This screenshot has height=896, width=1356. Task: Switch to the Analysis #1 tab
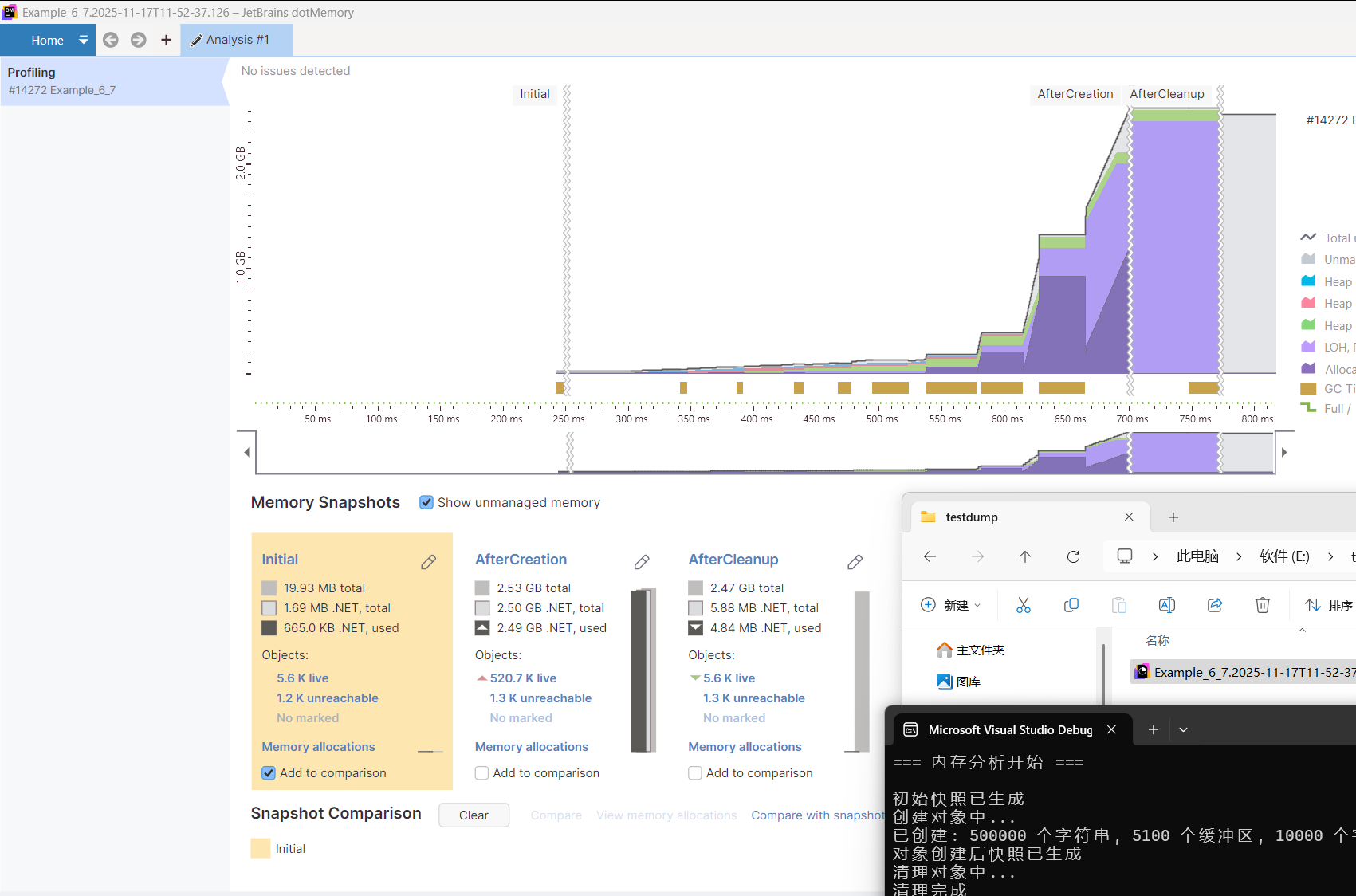point(238,40)
